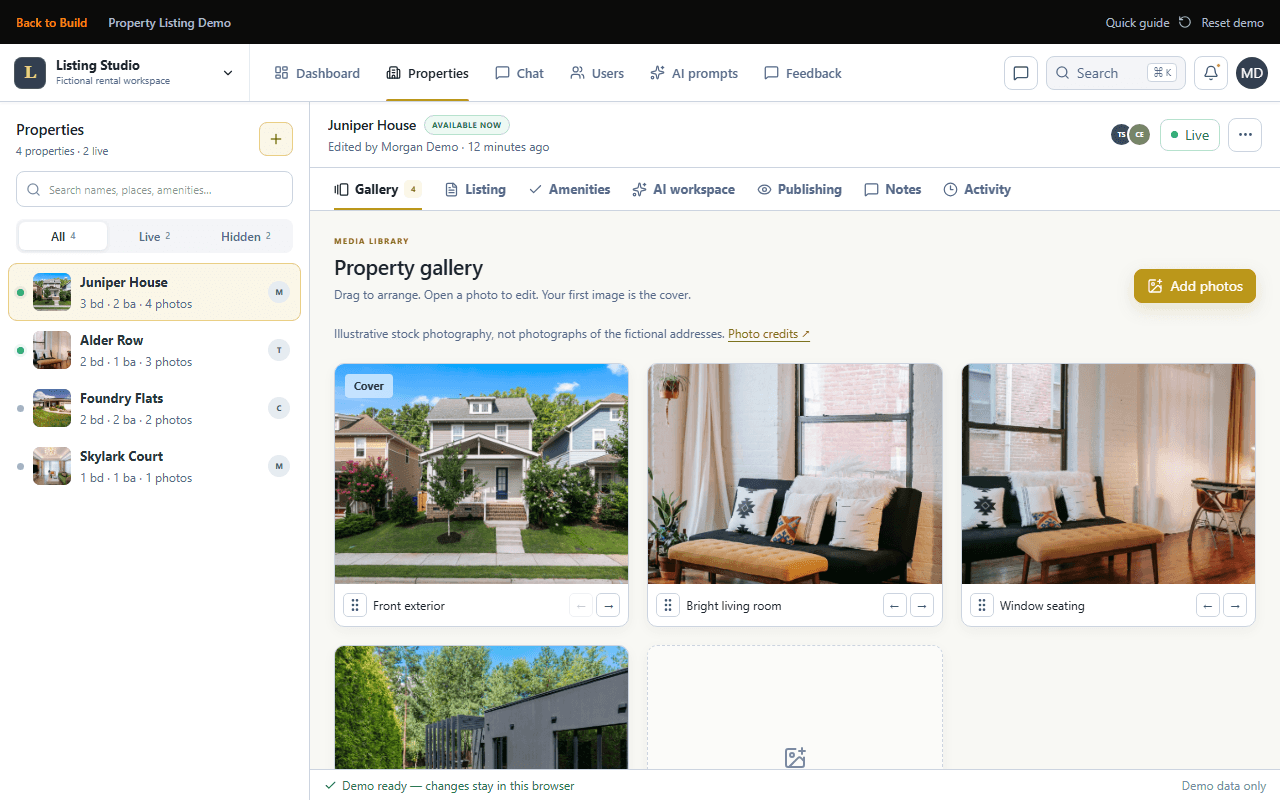Go to the Dashboard navigation tab
1280x800 pixels.
coord(317,73)
